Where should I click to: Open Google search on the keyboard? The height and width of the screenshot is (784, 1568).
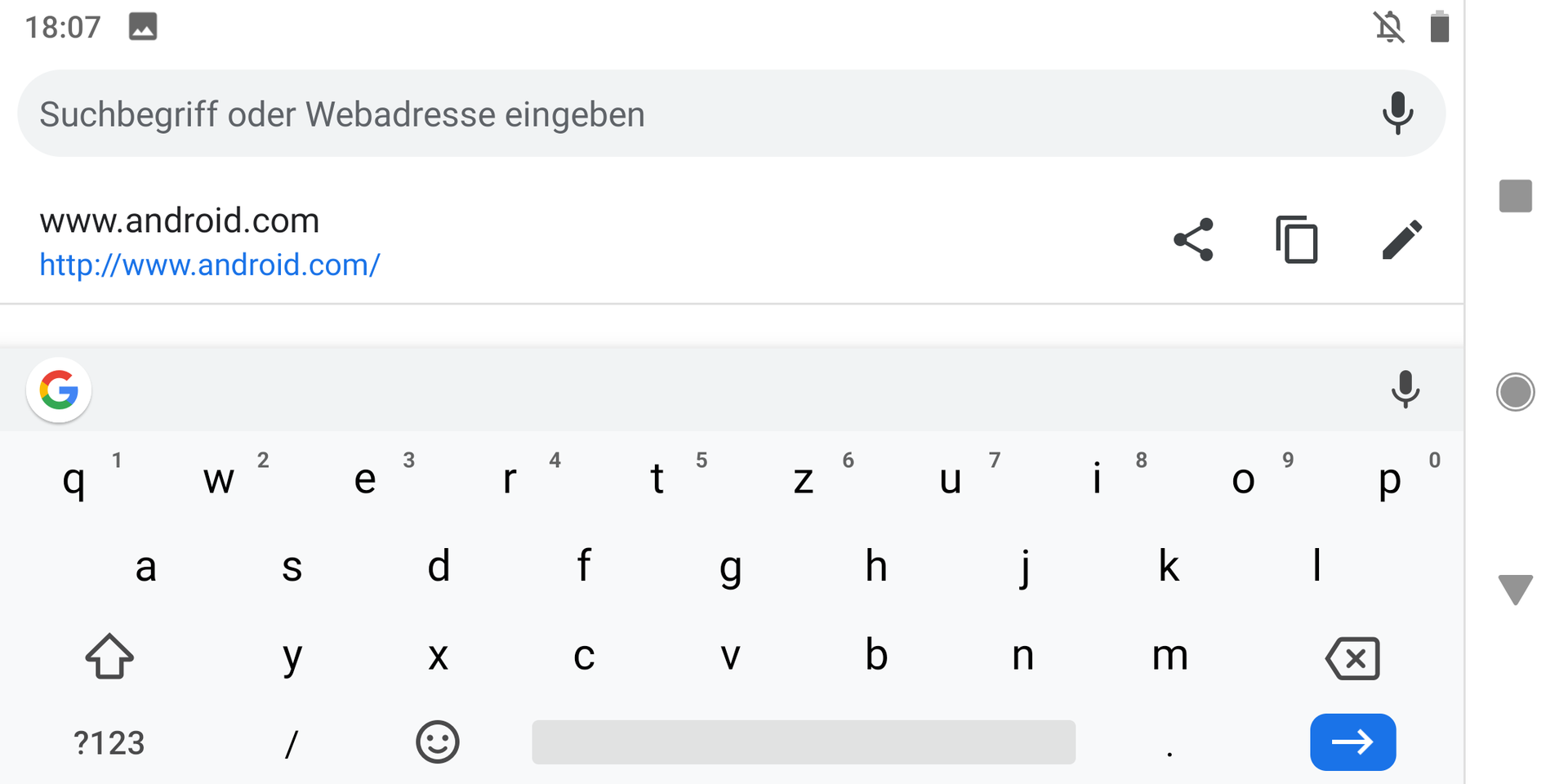click(x=59, y=390)
